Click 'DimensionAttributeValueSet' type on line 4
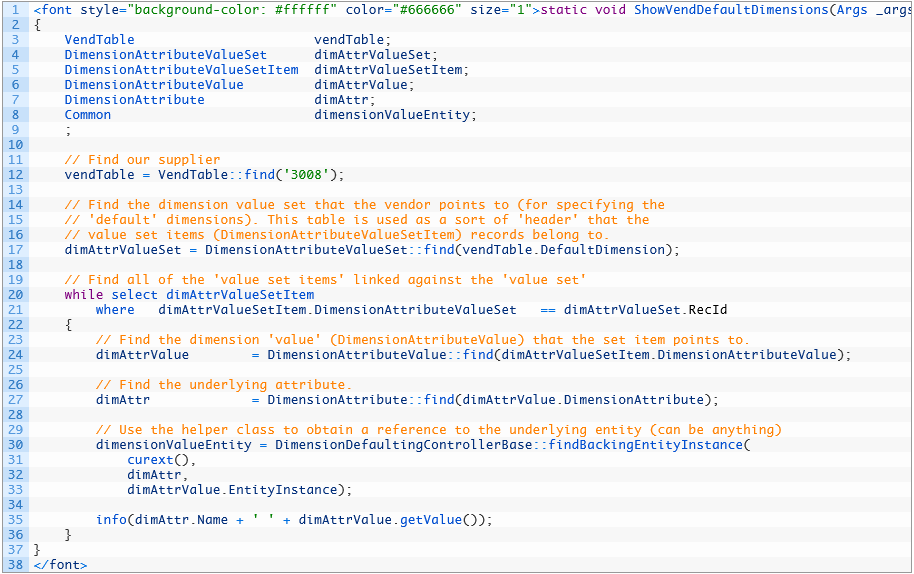The image size is (914, 574). click(x=166, y=55)
